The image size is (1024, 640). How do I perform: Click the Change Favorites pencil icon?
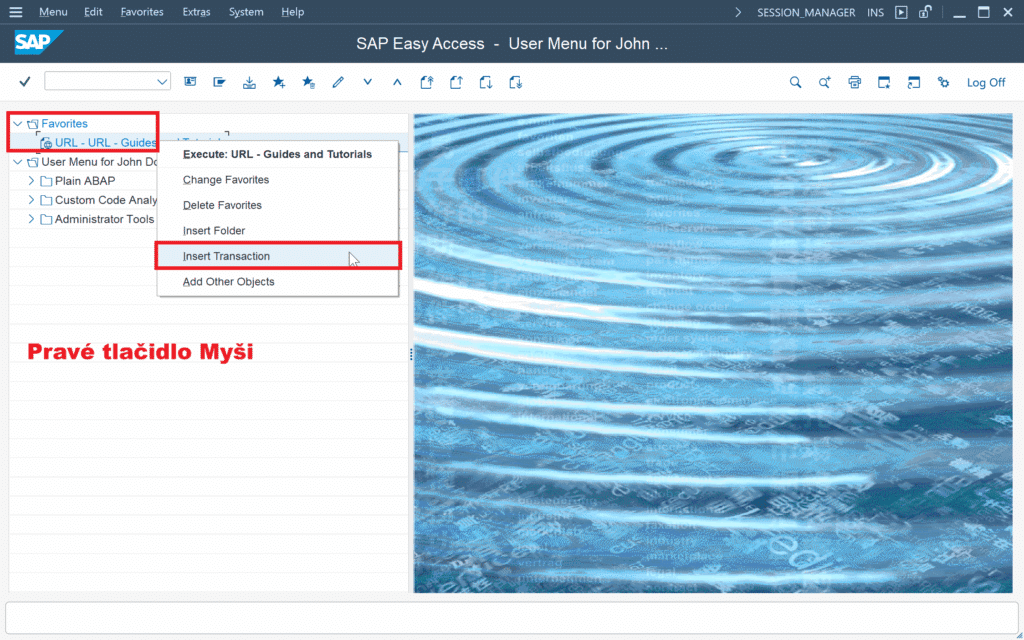coord(338,82)
